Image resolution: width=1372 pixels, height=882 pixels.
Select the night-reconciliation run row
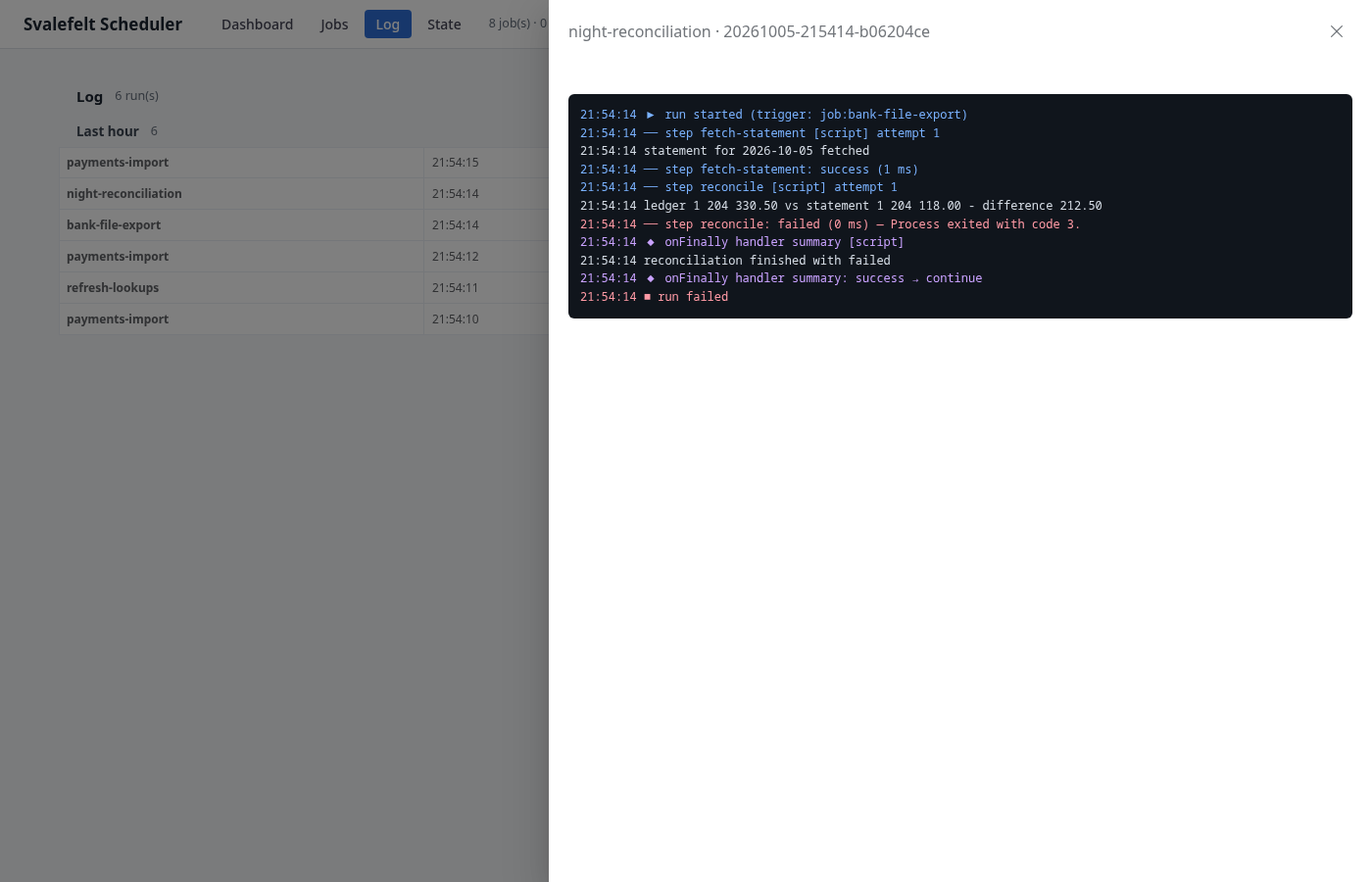[x=304, y=194]
